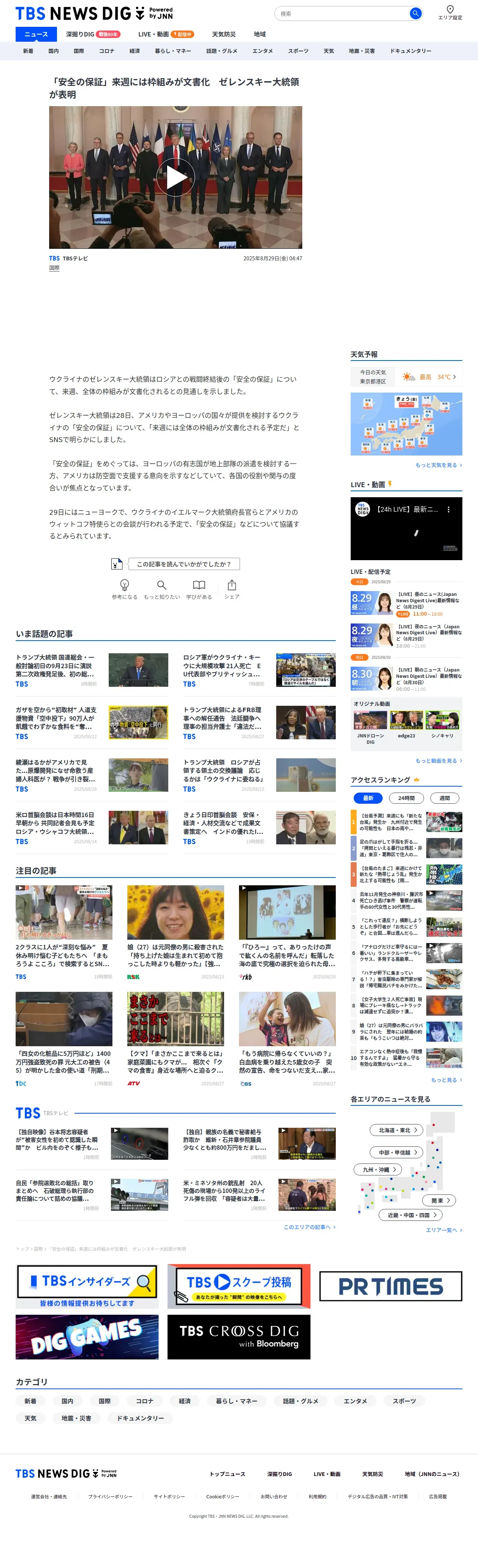Viewport: 478px width, 1568px height.
Task: Click the 話題・グルメ chip in the カテゴリ section
Action: coord(300,1401)
